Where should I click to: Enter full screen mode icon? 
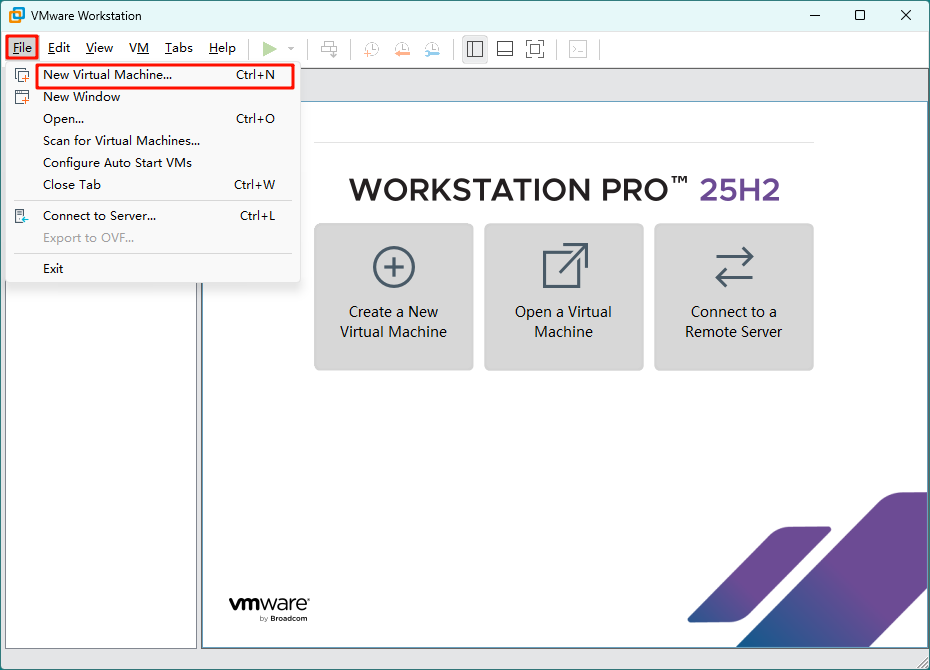point(535,49)
